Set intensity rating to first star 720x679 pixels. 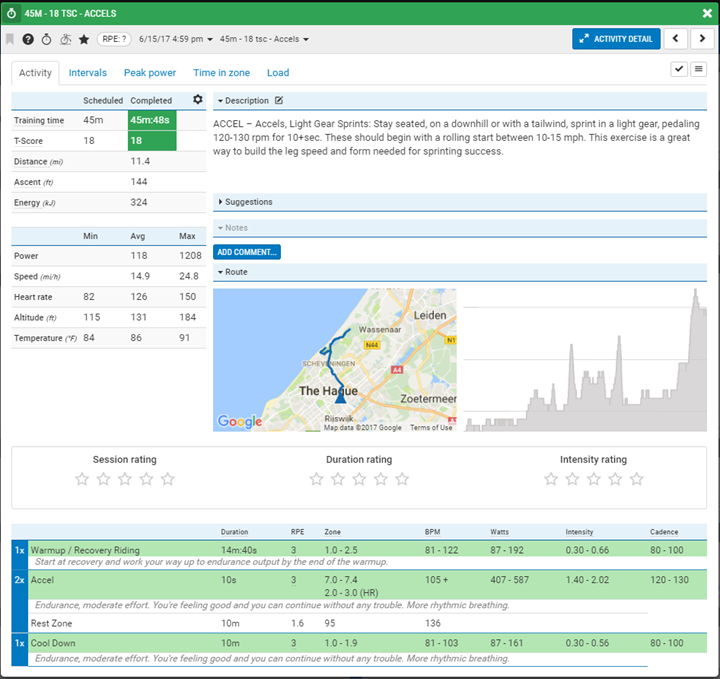click(550, 479)
